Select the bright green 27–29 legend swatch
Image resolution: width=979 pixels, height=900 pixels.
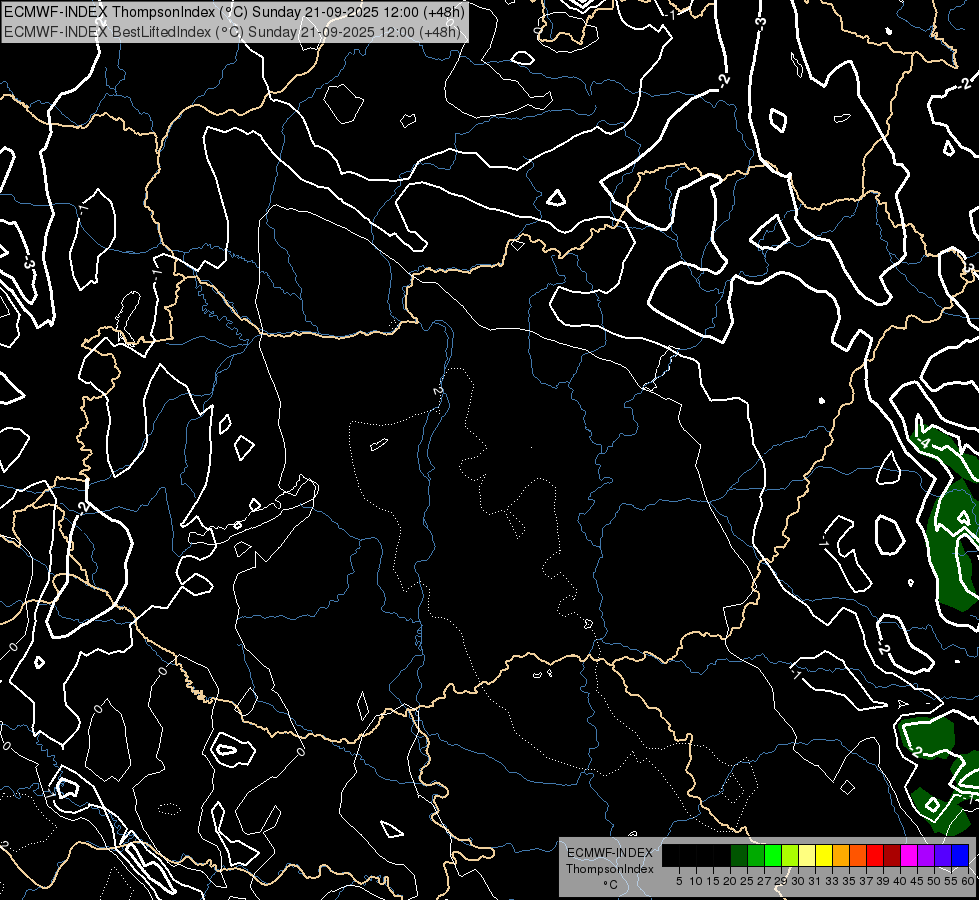click(x=772, y=855)
